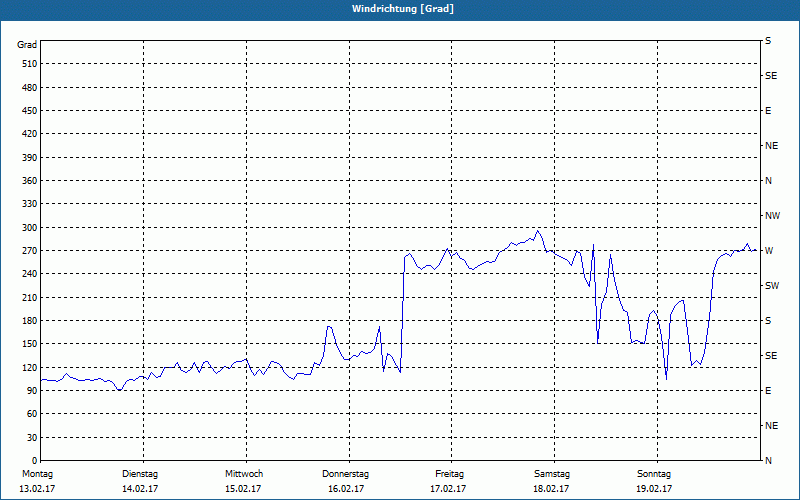Viewport: 800px width, 500px height.
Task: Select the 30 degree axis label
Action: click(x=31, y=438)
